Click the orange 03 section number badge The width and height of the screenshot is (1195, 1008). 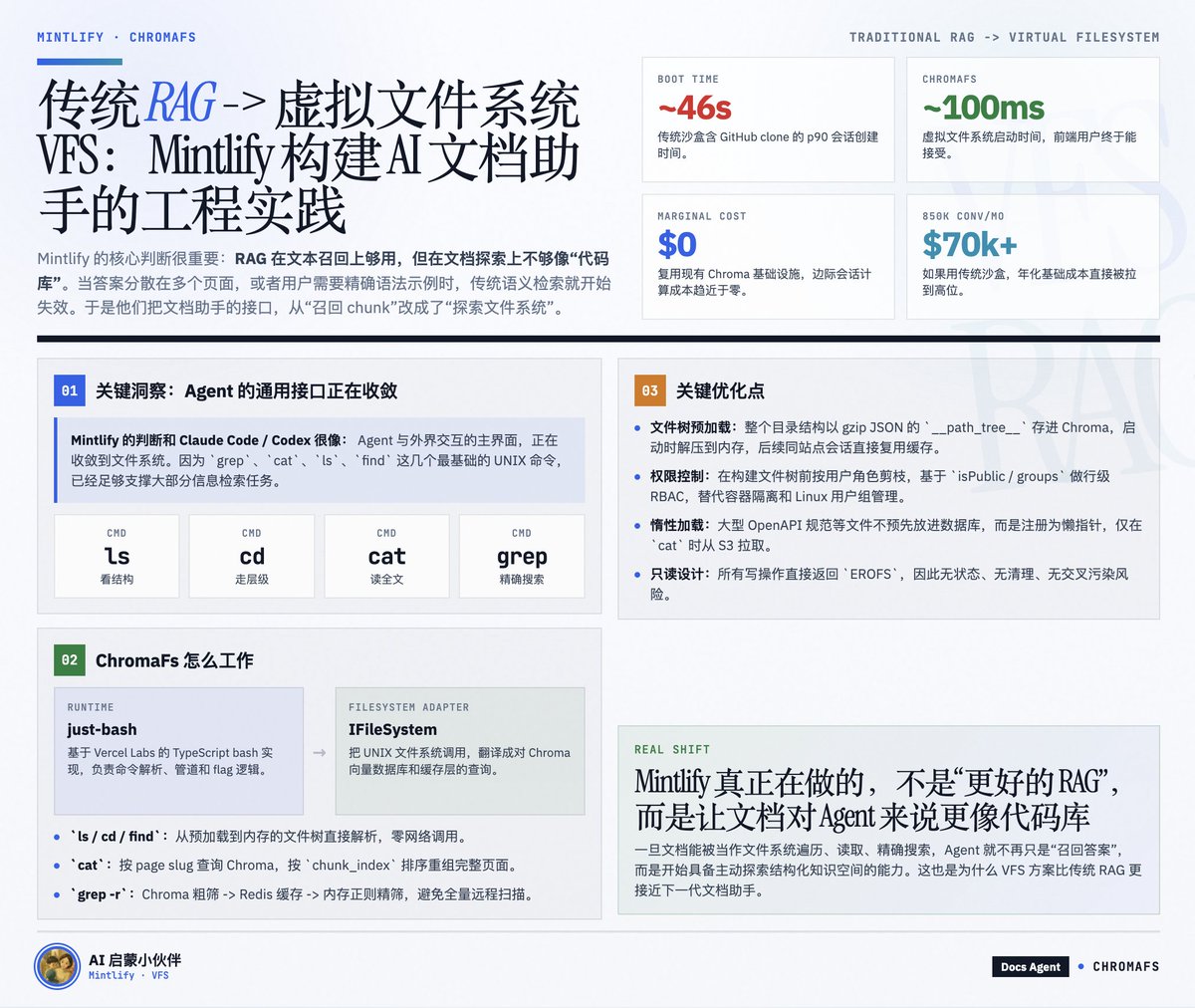pyautogui.click(x=650, y=390)
